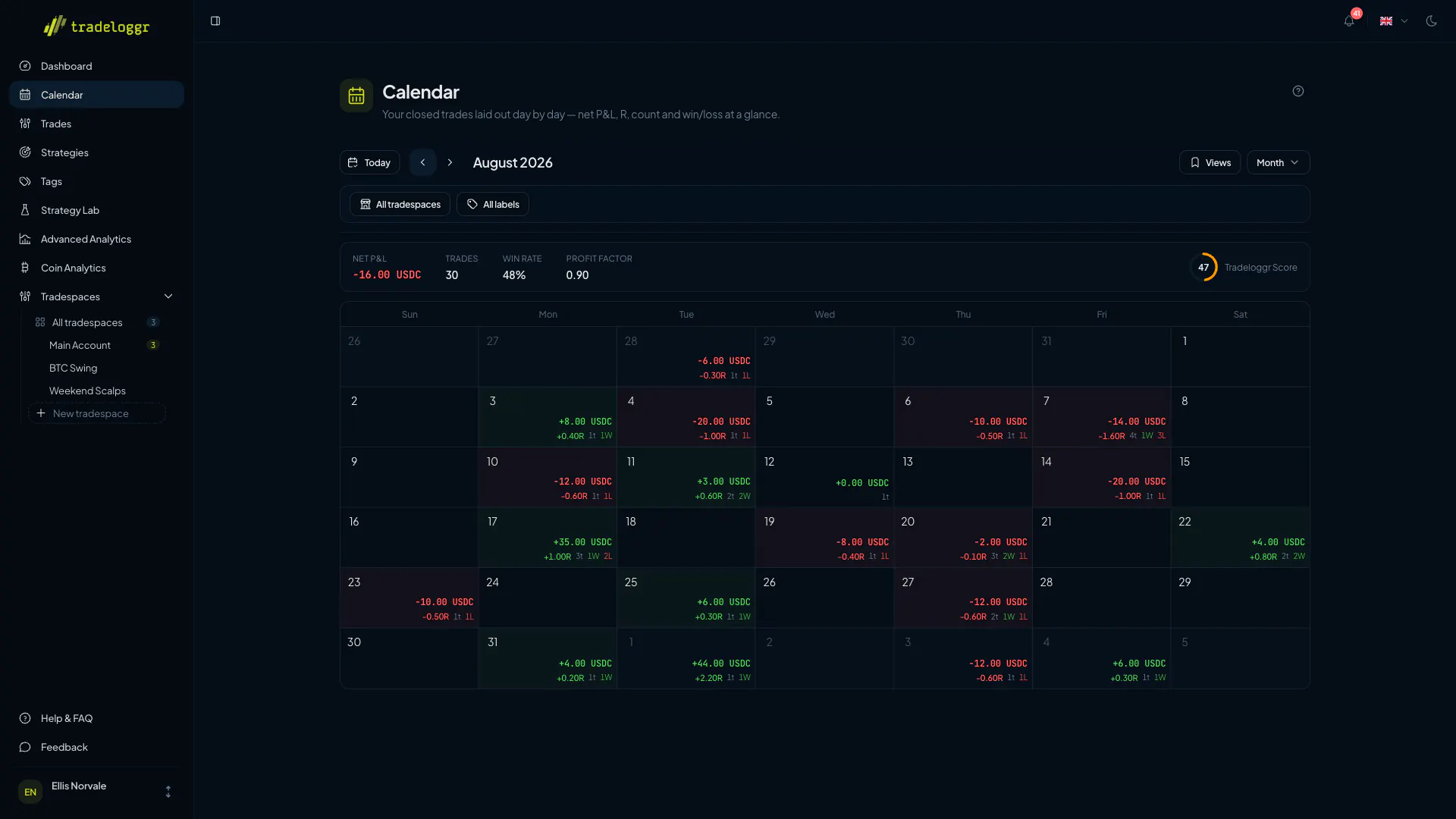Click the Dashboard gauge icon

click(25, 66)
